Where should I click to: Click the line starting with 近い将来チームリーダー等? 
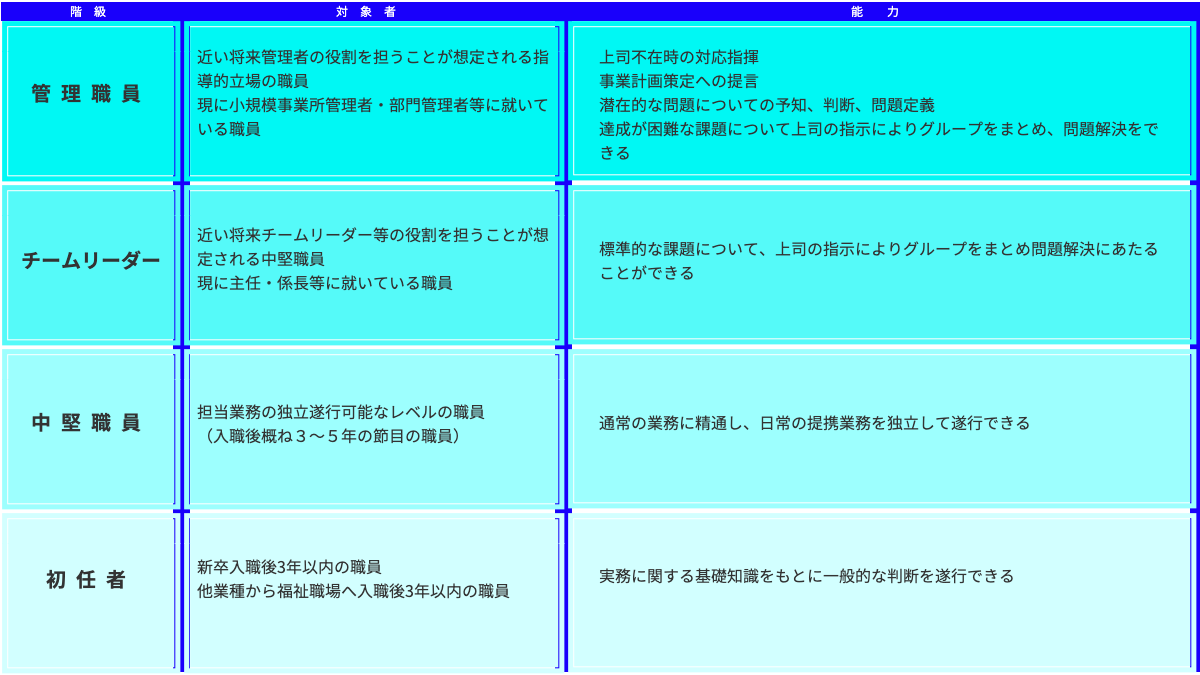click(x=372, y=235)
